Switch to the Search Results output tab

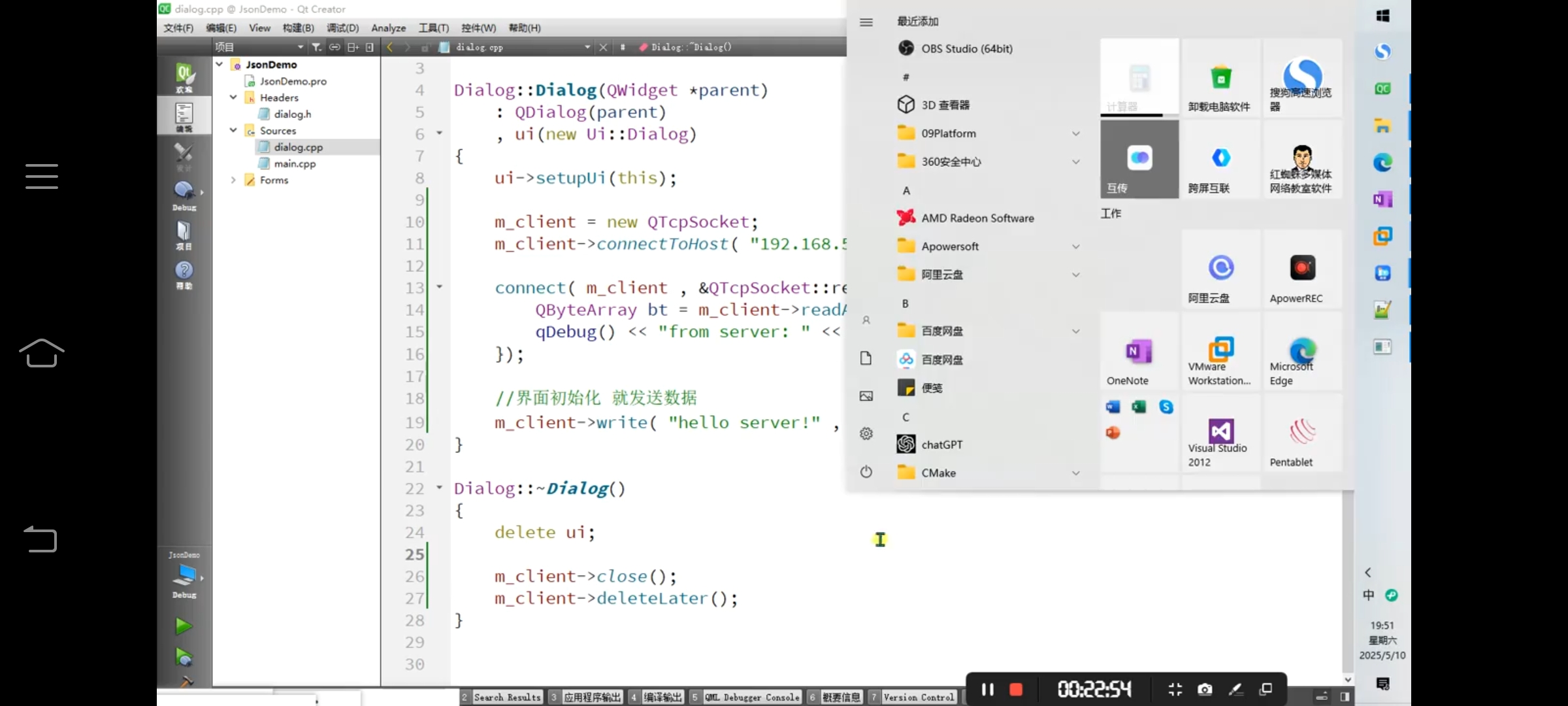(506, 698)
